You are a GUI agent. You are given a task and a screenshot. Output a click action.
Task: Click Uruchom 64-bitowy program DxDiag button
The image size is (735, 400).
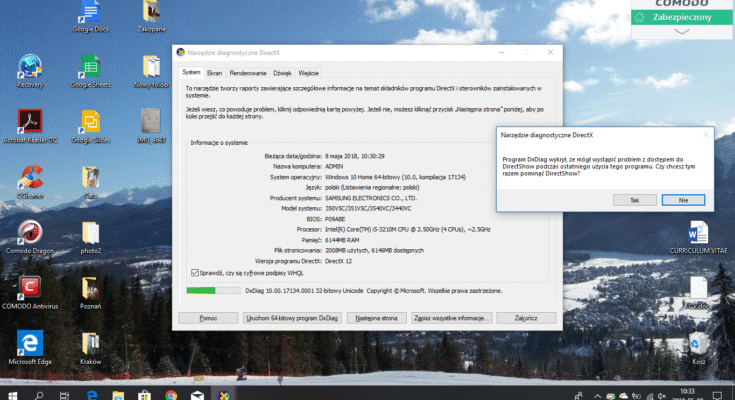pyautogui.click(x=292, y=318)
